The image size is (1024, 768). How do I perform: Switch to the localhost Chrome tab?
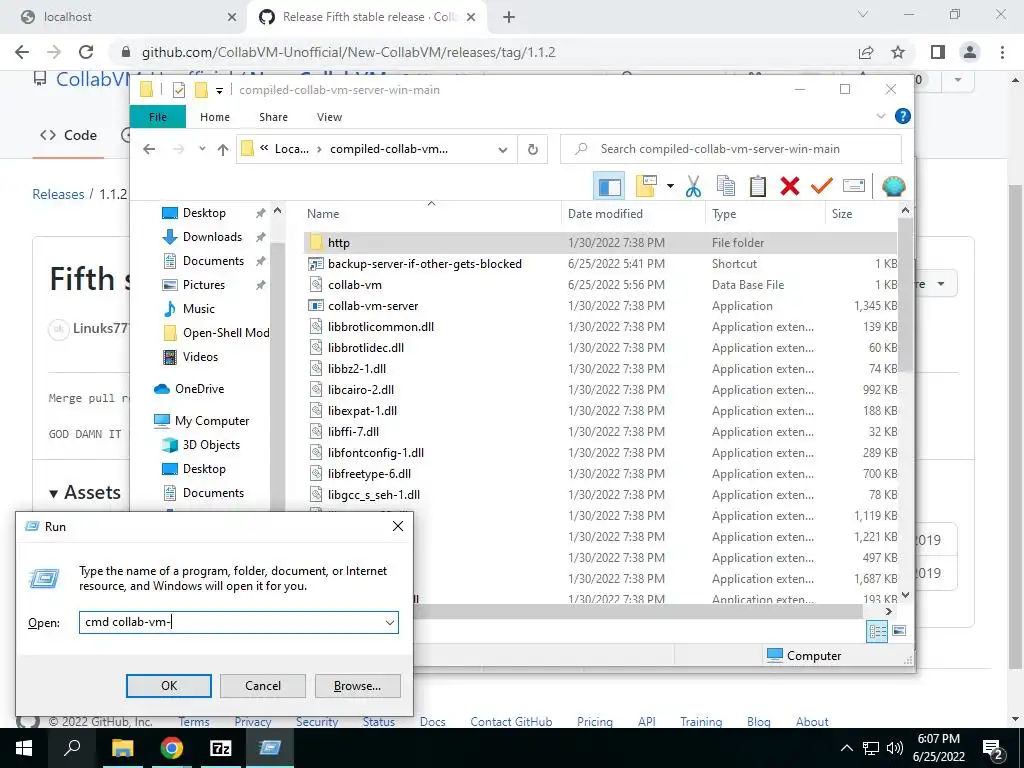click(124, 17)
